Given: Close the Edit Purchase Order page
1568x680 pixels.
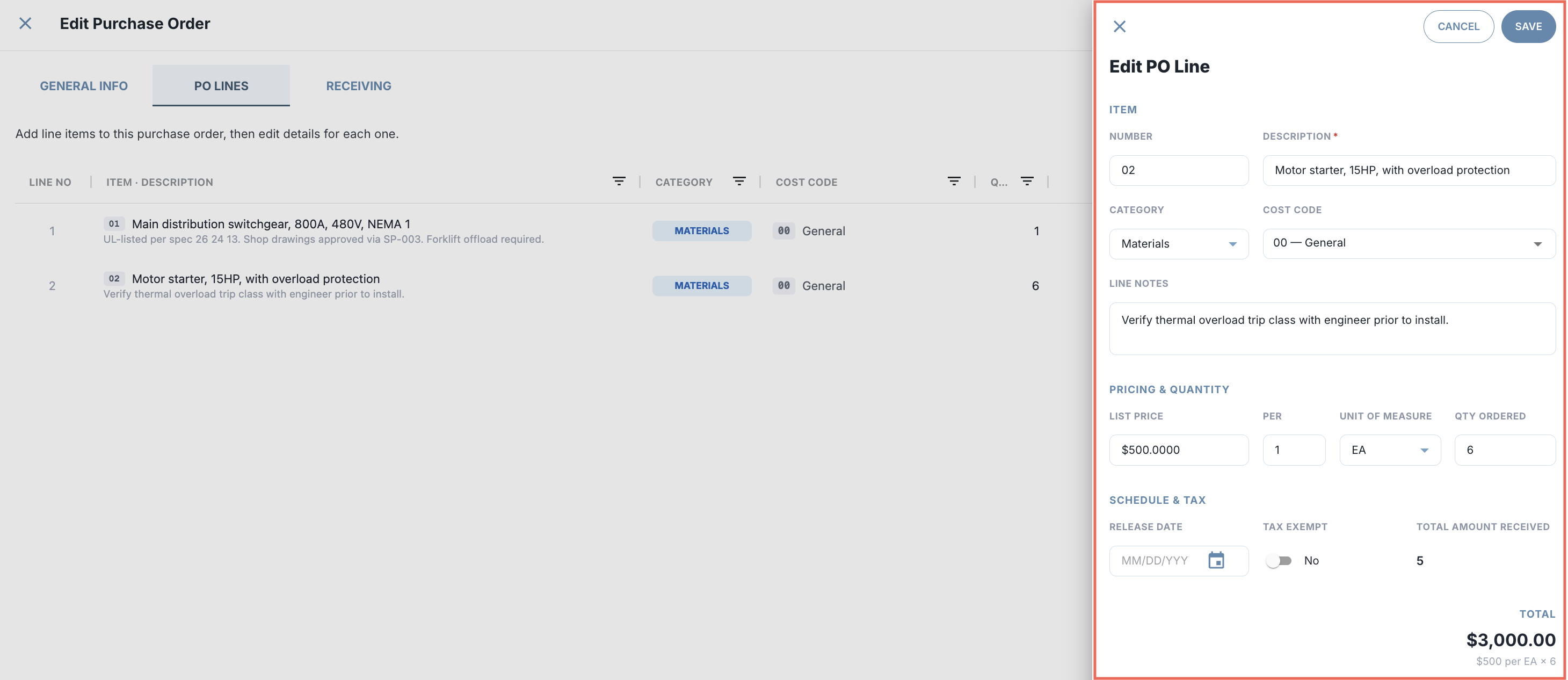Looking at the screenshot, I should tap(25, 24).
